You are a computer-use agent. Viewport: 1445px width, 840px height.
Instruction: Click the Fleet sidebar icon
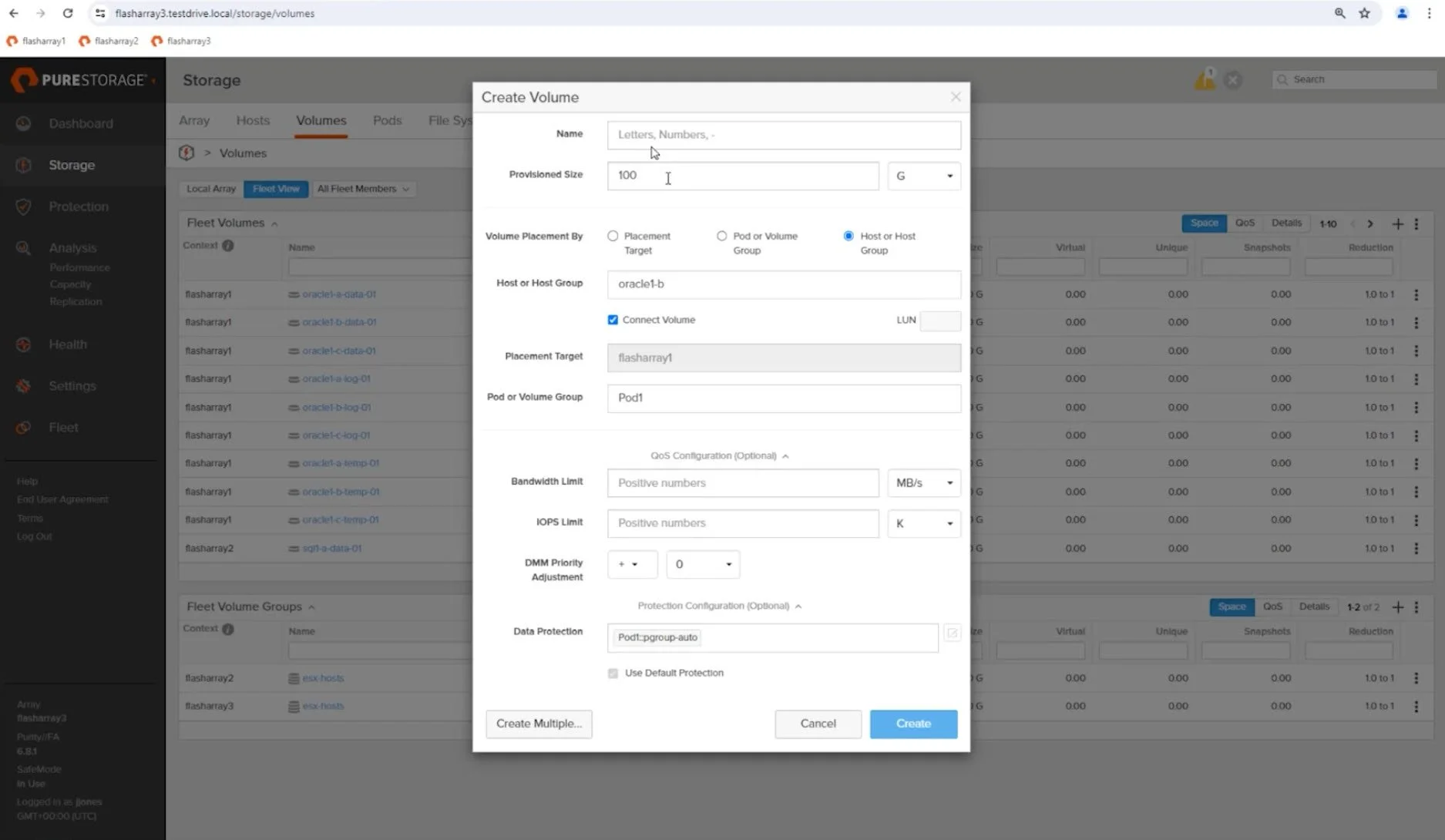click(x=24, y=428)
